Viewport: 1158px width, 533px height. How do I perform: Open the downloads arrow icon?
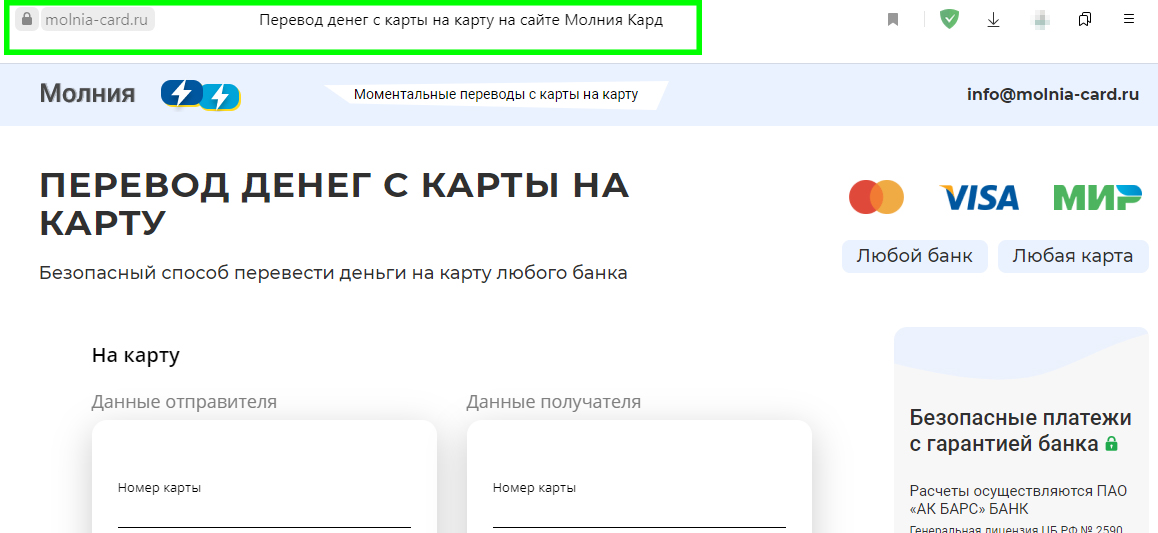tap(993, 20)
